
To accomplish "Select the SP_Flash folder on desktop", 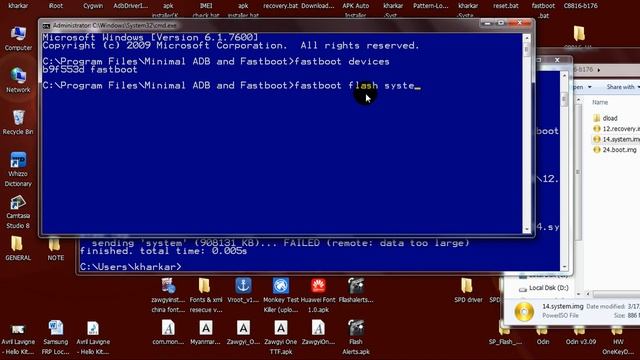I will [505, 337].
